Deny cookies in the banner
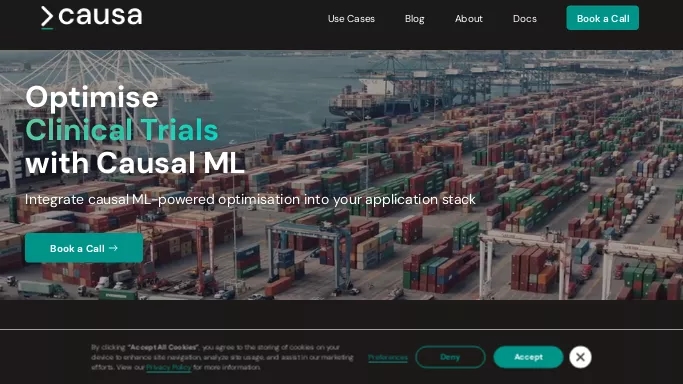The width and height of the screenshot is (683, 384). click(x=450, y=357)
